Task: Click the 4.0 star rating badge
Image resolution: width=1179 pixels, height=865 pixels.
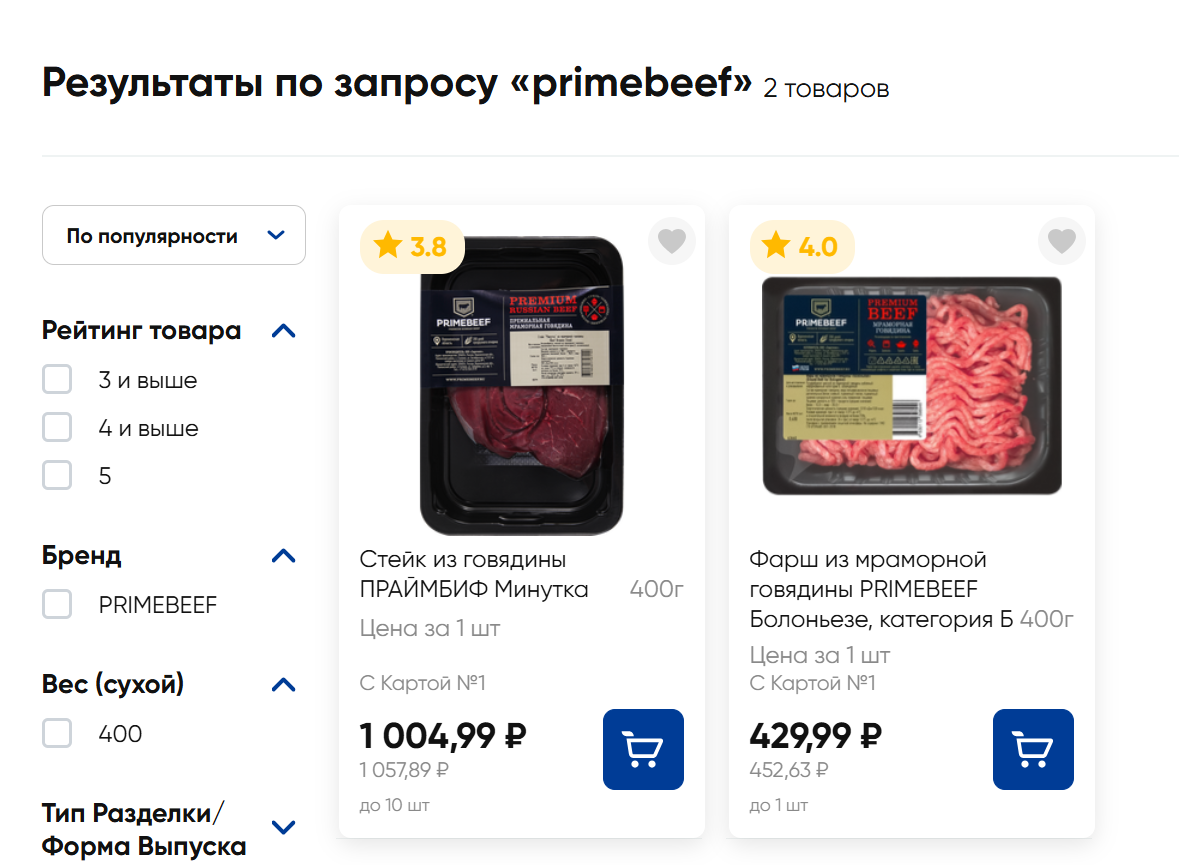Action: [802, 246]
